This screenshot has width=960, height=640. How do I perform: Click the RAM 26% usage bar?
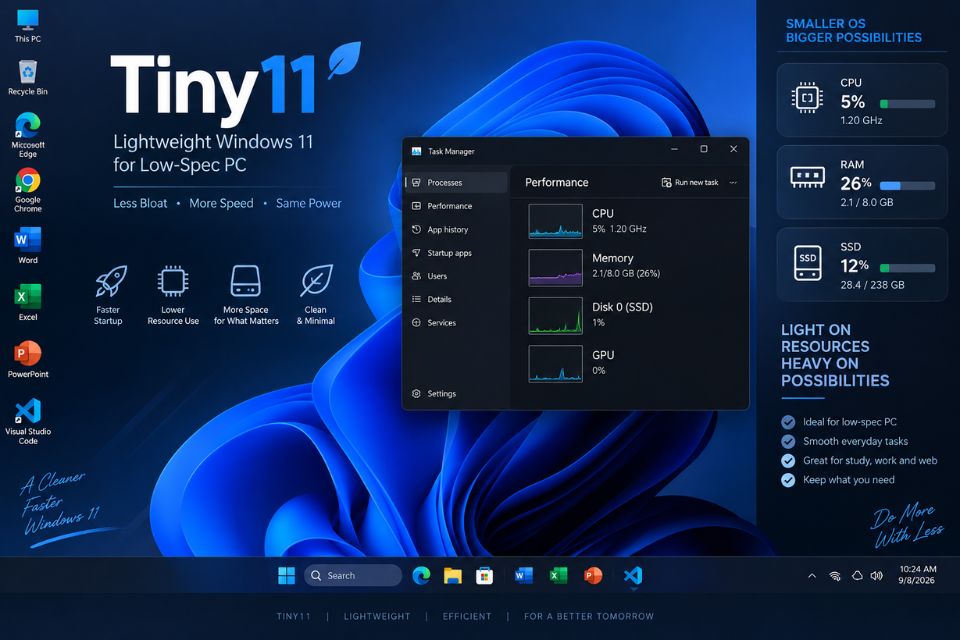point(907,186)
